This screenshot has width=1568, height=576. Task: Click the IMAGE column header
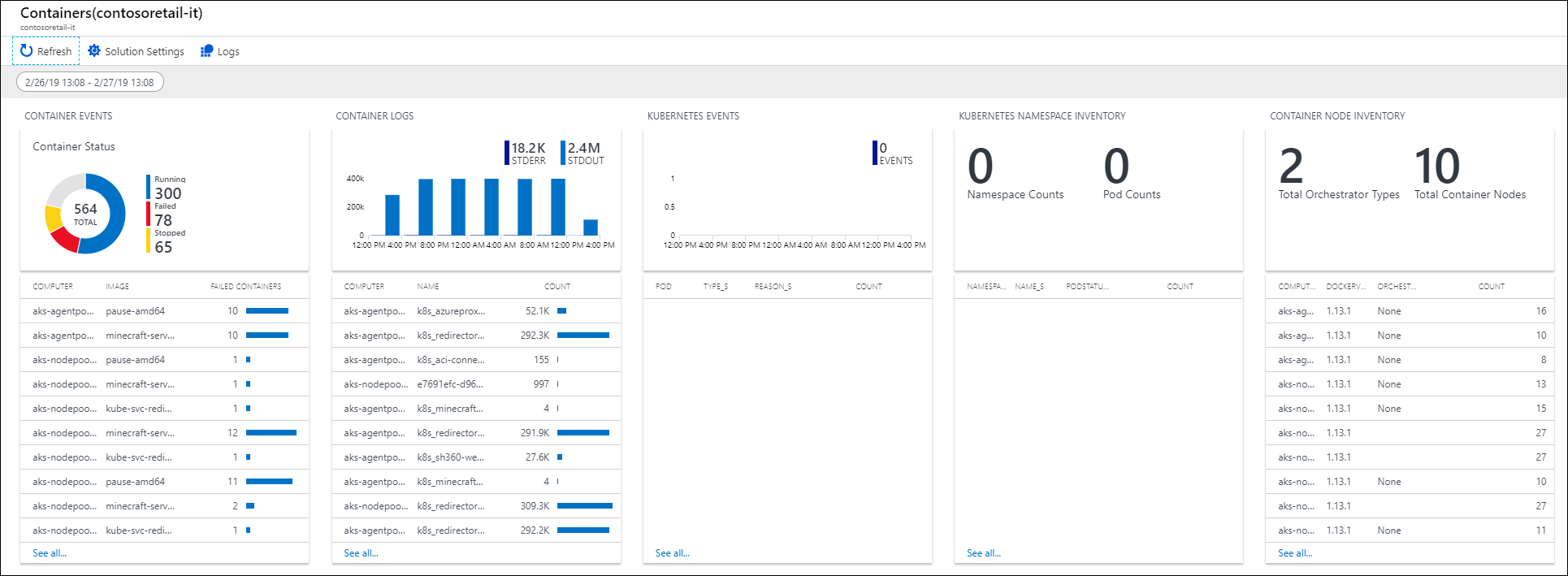(117, 287)
